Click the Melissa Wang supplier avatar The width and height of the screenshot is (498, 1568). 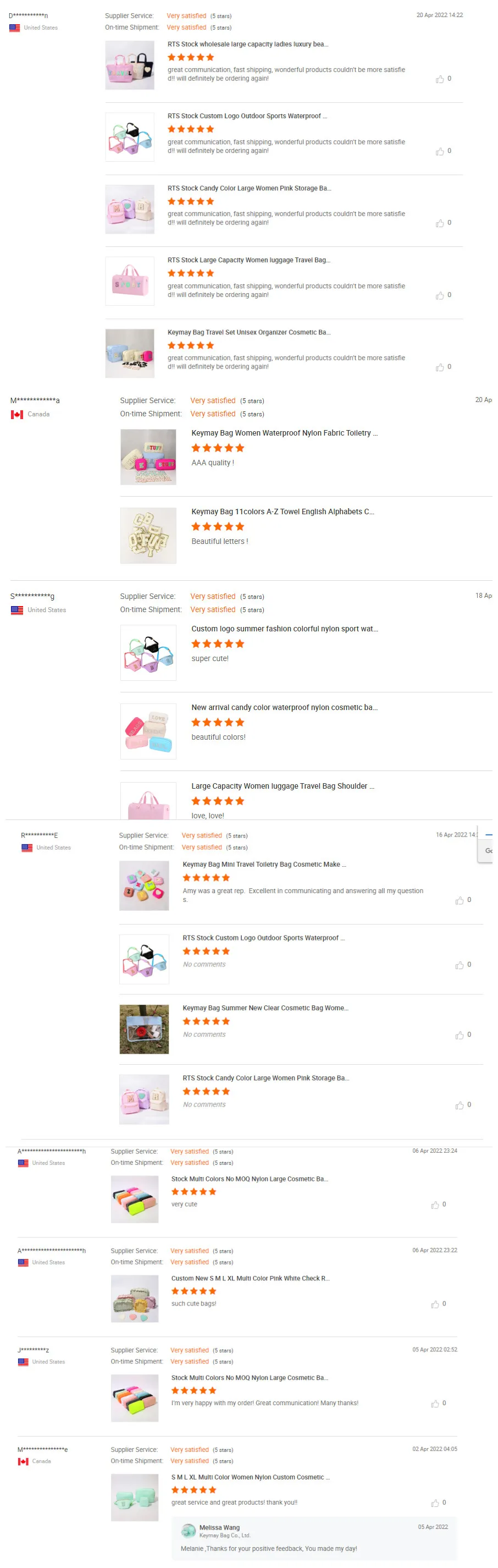(189, 1530)
